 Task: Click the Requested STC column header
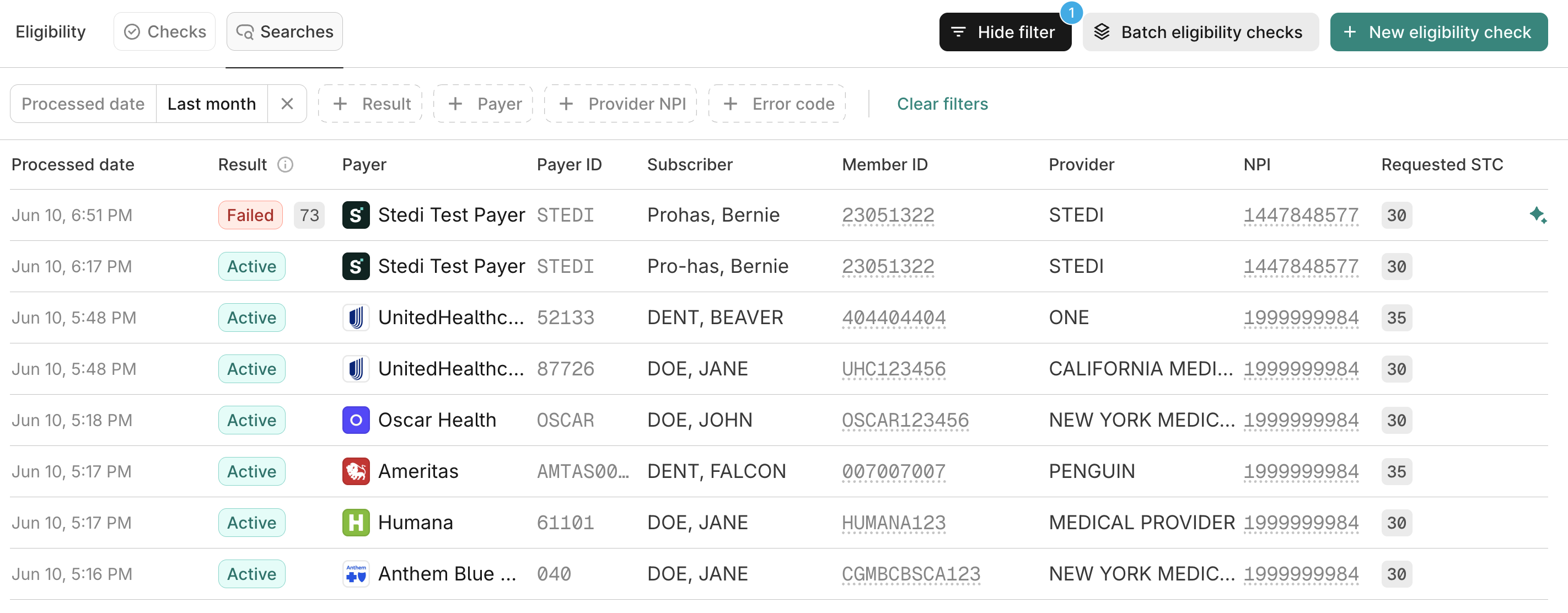point(1442,165)
